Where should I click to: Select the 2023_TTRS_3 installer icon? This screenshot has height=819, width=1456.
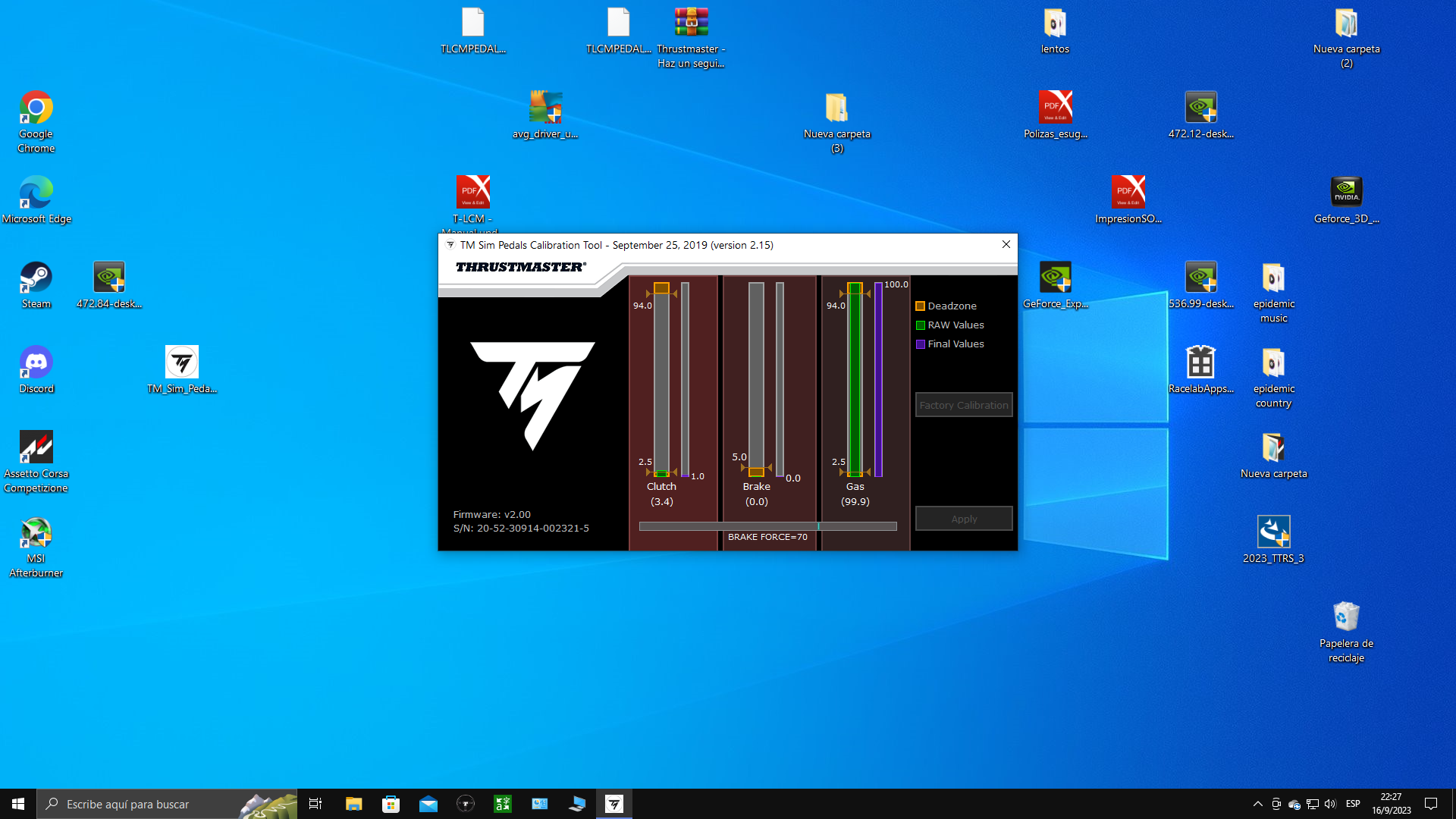[1273, 540]
